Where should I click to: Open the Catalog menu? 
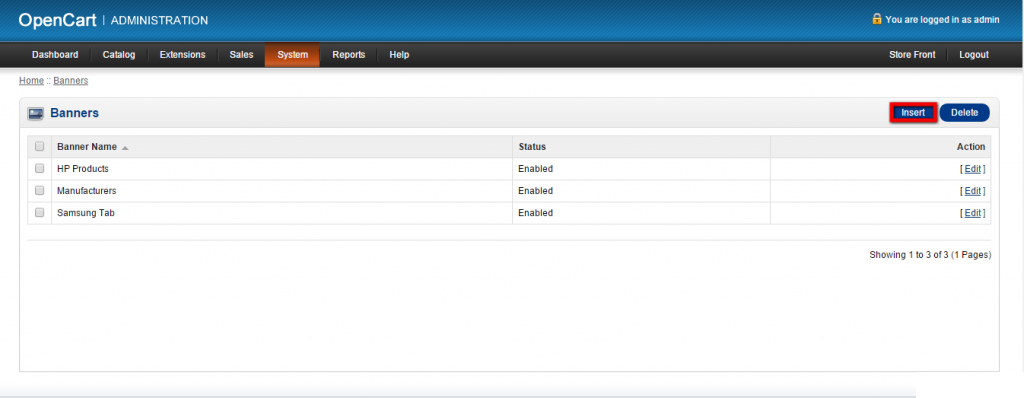pyautogui.click(x=119, y=55)
